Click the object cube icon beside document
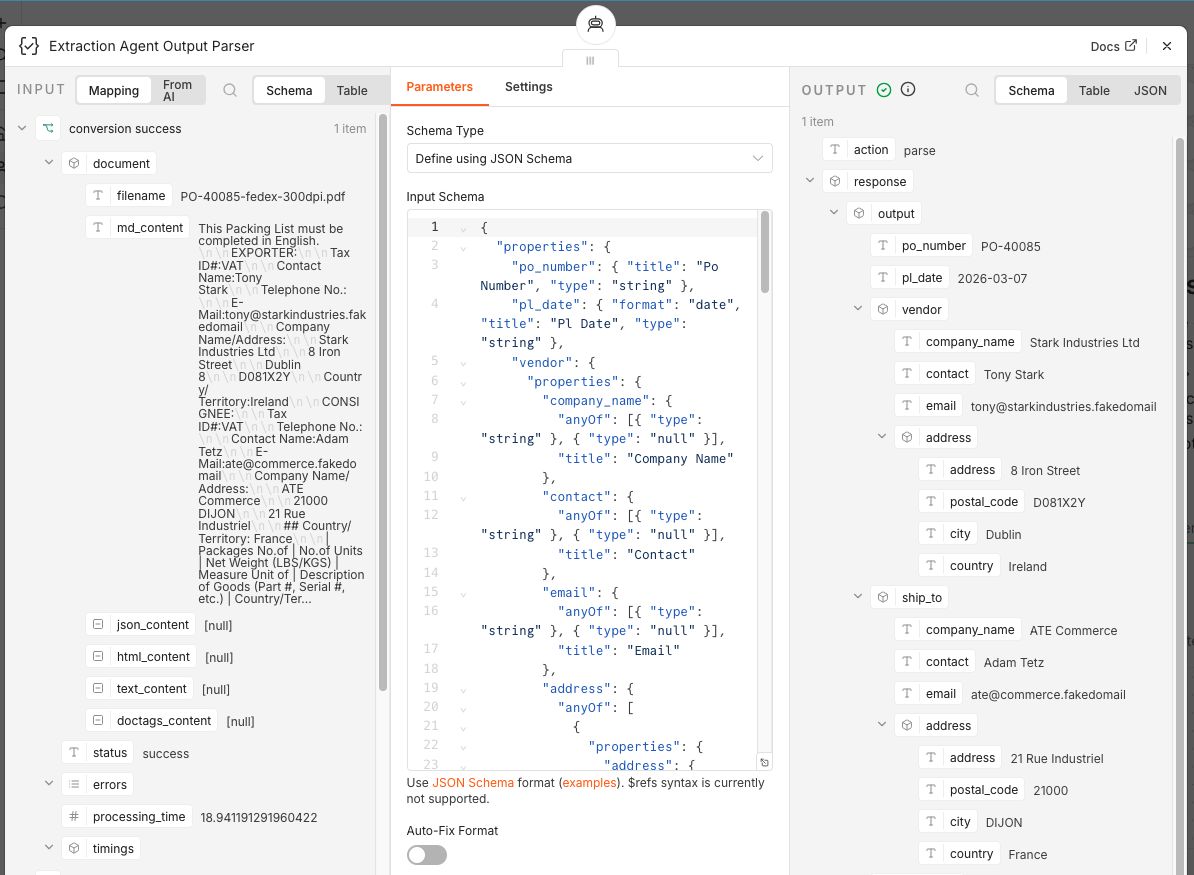The width and height of the screenshot is (1194, 875). (74, 164)
